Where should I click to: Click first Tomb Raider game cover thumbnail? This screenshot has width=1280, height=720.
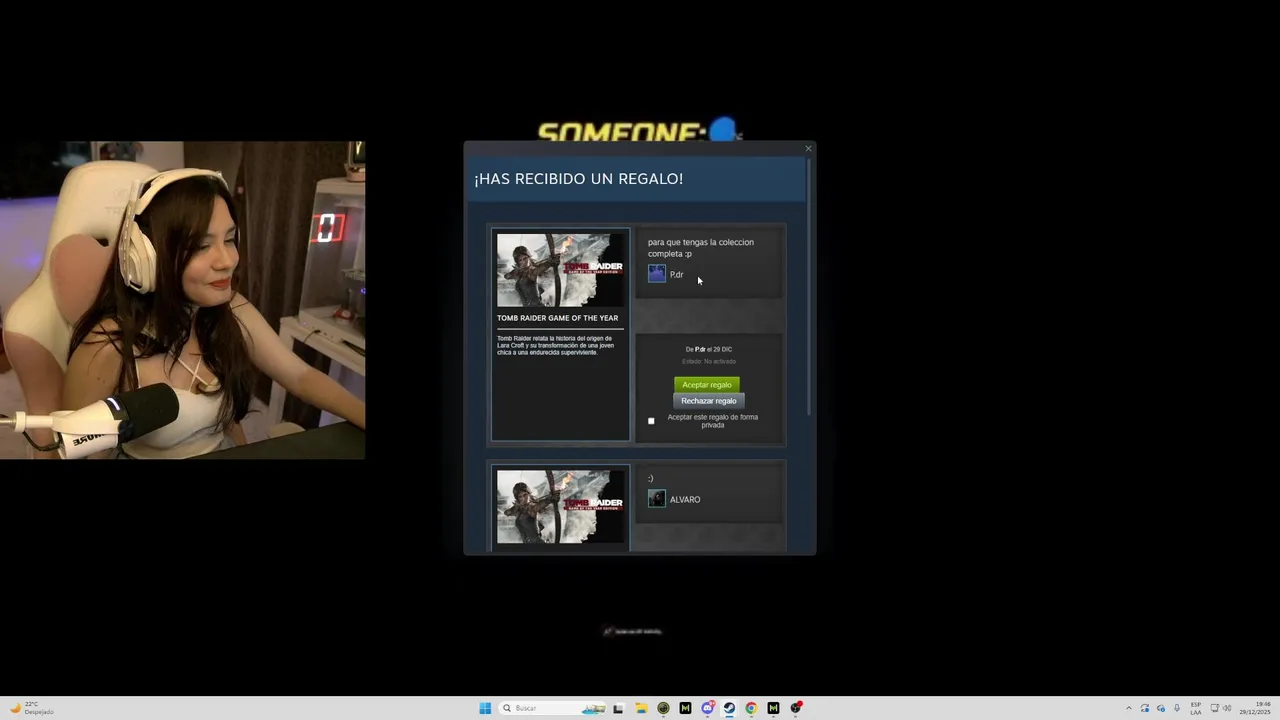pos(560,270)
